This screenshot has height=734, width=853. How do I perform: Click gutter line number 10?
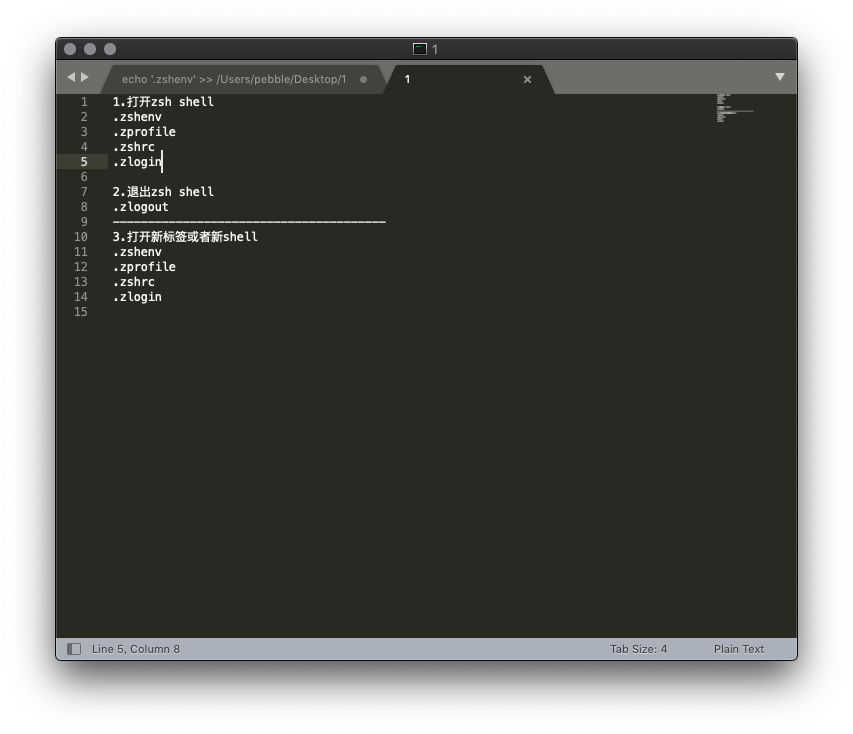(81, 237)
